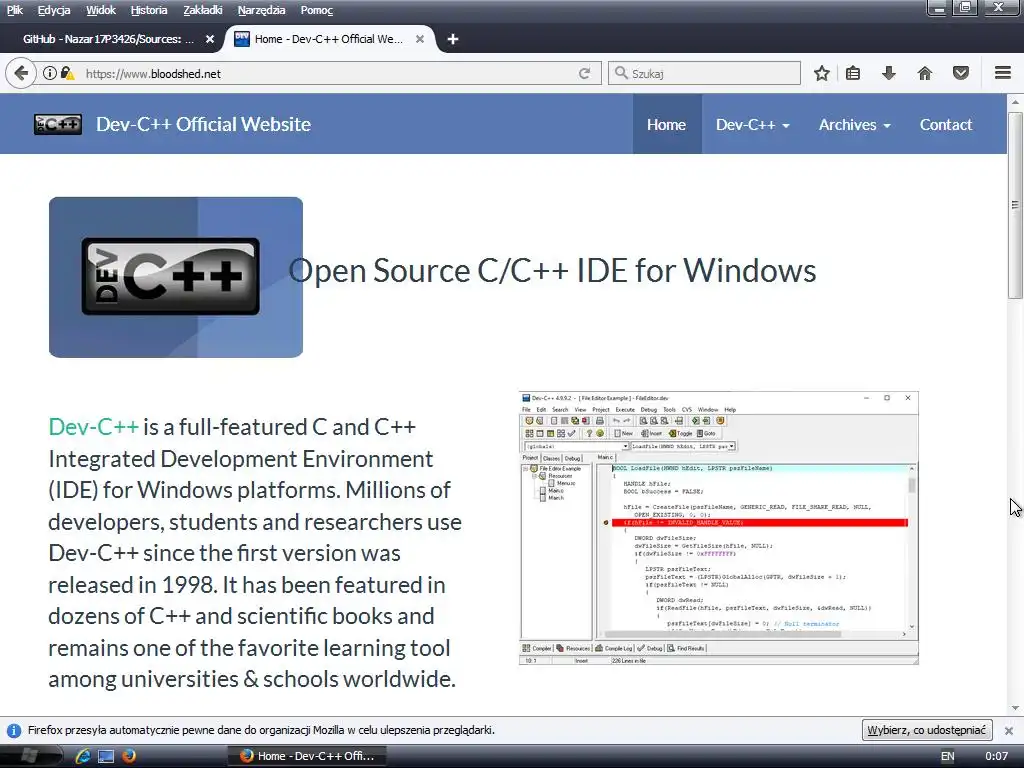Click the EN language indicator in tray
The height and width of the screenshot is (768, 1024).
pyautogui.click(x=948, y=756)
